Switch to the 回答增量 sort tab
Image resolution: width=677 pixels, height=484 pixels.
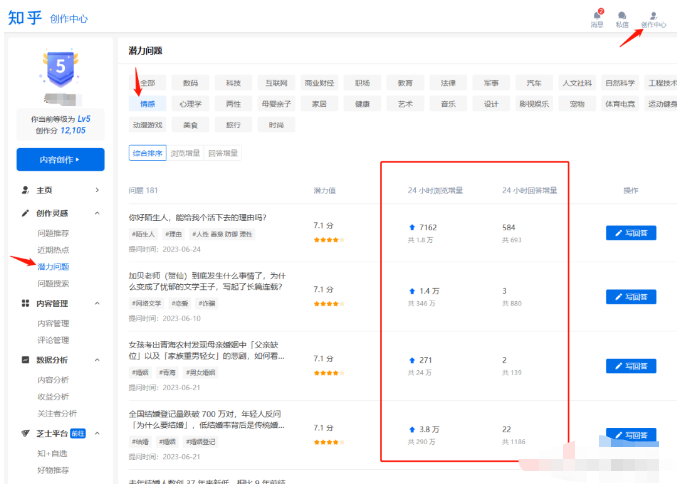[x=223, y=153]
